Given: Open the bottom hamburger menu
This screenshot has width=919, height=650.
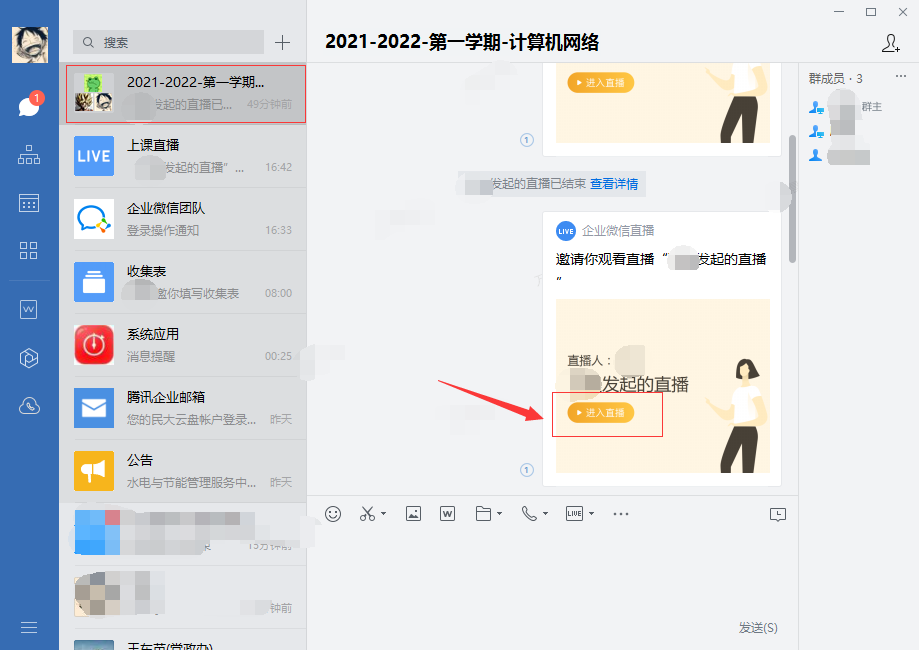Looking at the screenshot, I should coord(28,627).
